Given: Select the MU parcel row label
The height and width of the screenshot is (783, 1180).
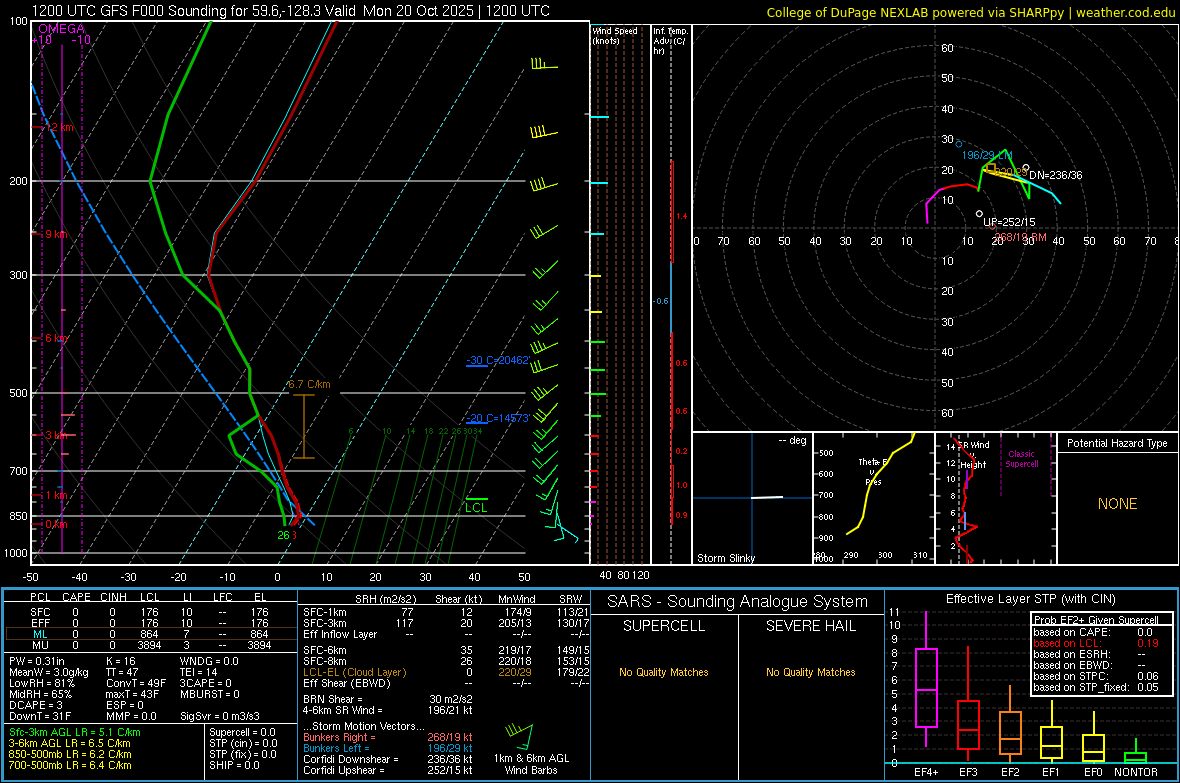Looking at the screenshot, I should 40,645.
